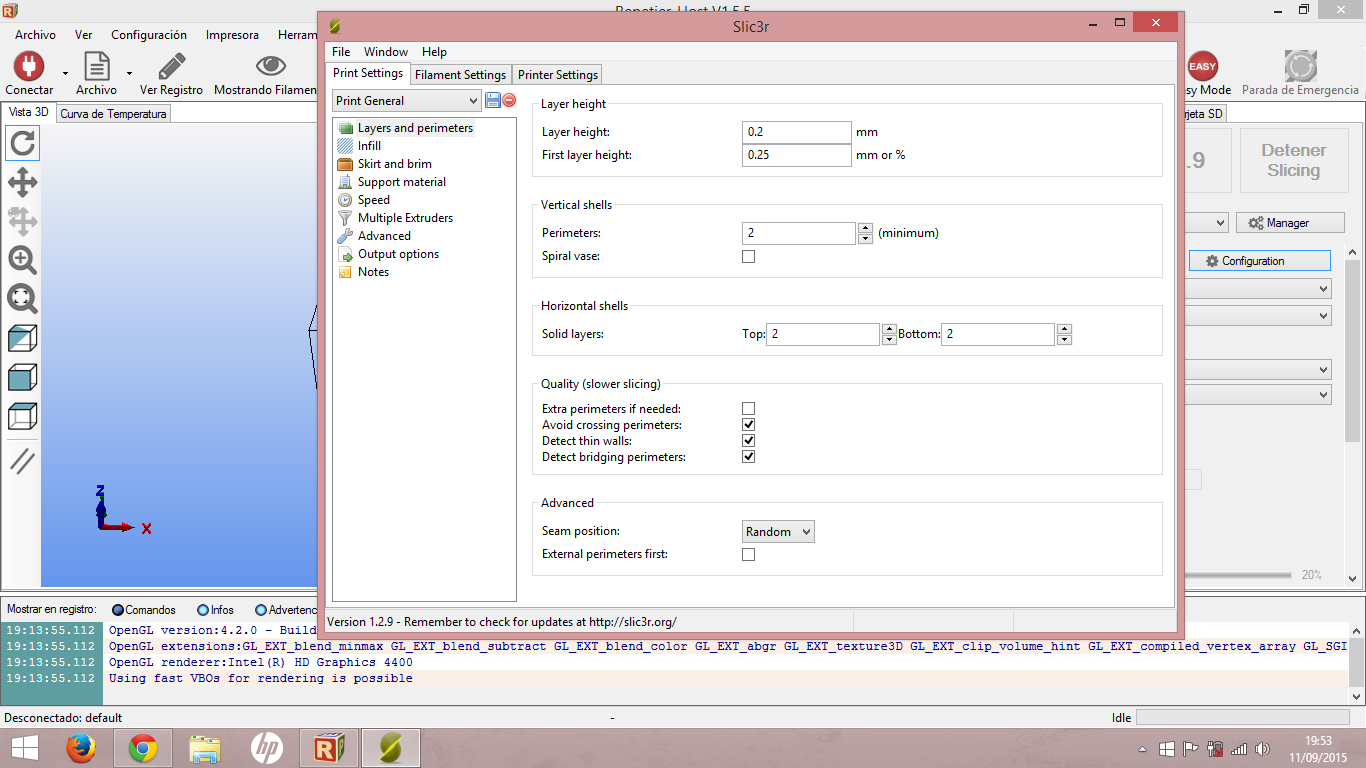Open Chrome from the taskbar
Screen dimensions: 1366x768
[143, 747]
